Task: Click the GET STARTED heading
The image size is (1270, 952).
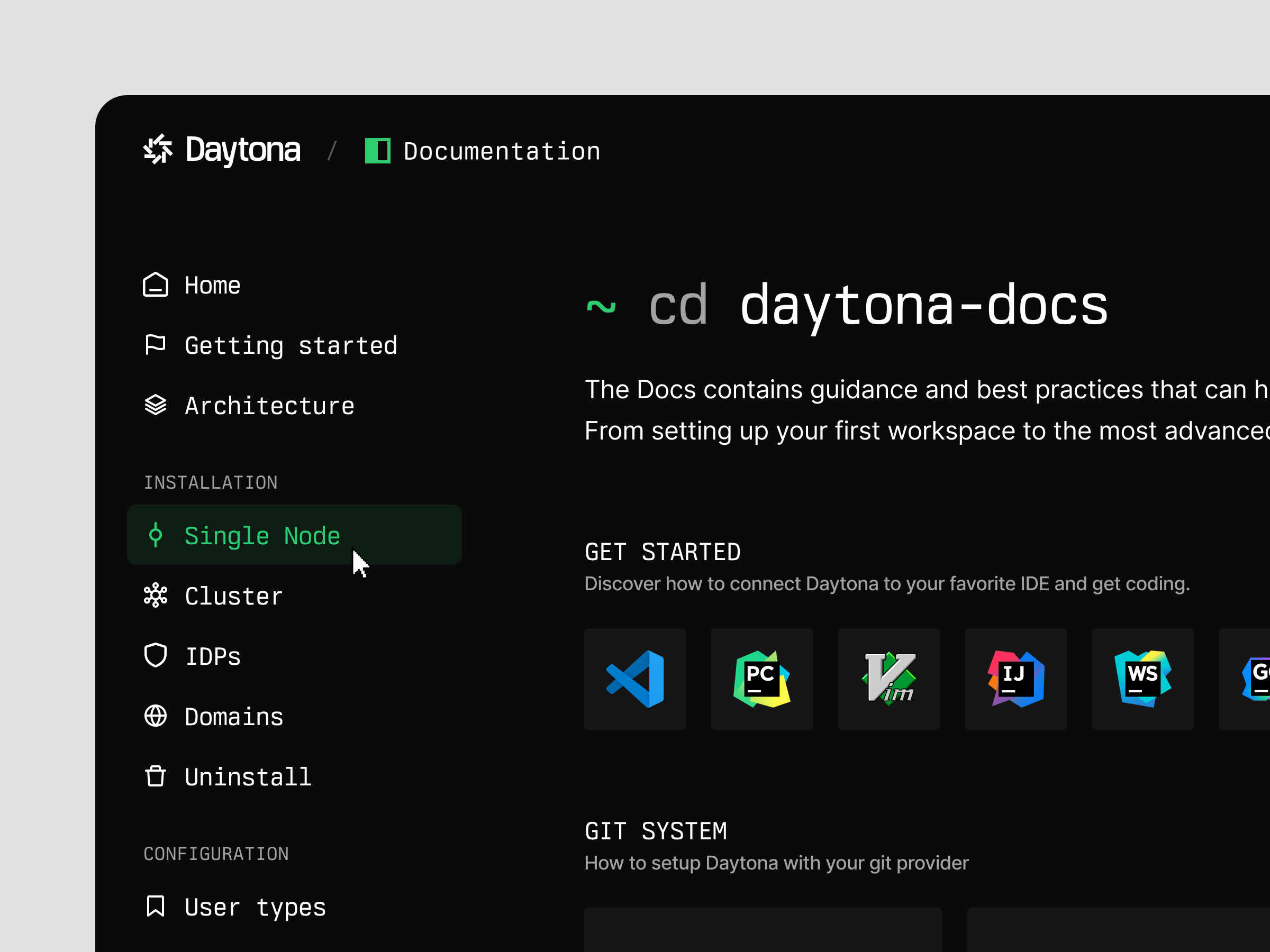Action: [x=663, y=552]
